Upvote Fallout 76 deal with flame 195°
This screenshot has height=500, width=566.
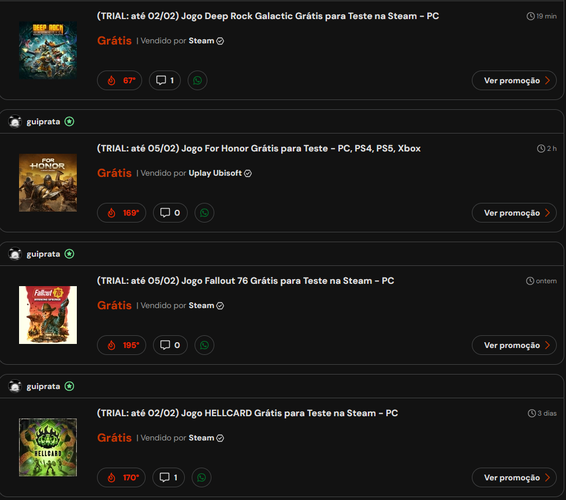tap(122, 345)
